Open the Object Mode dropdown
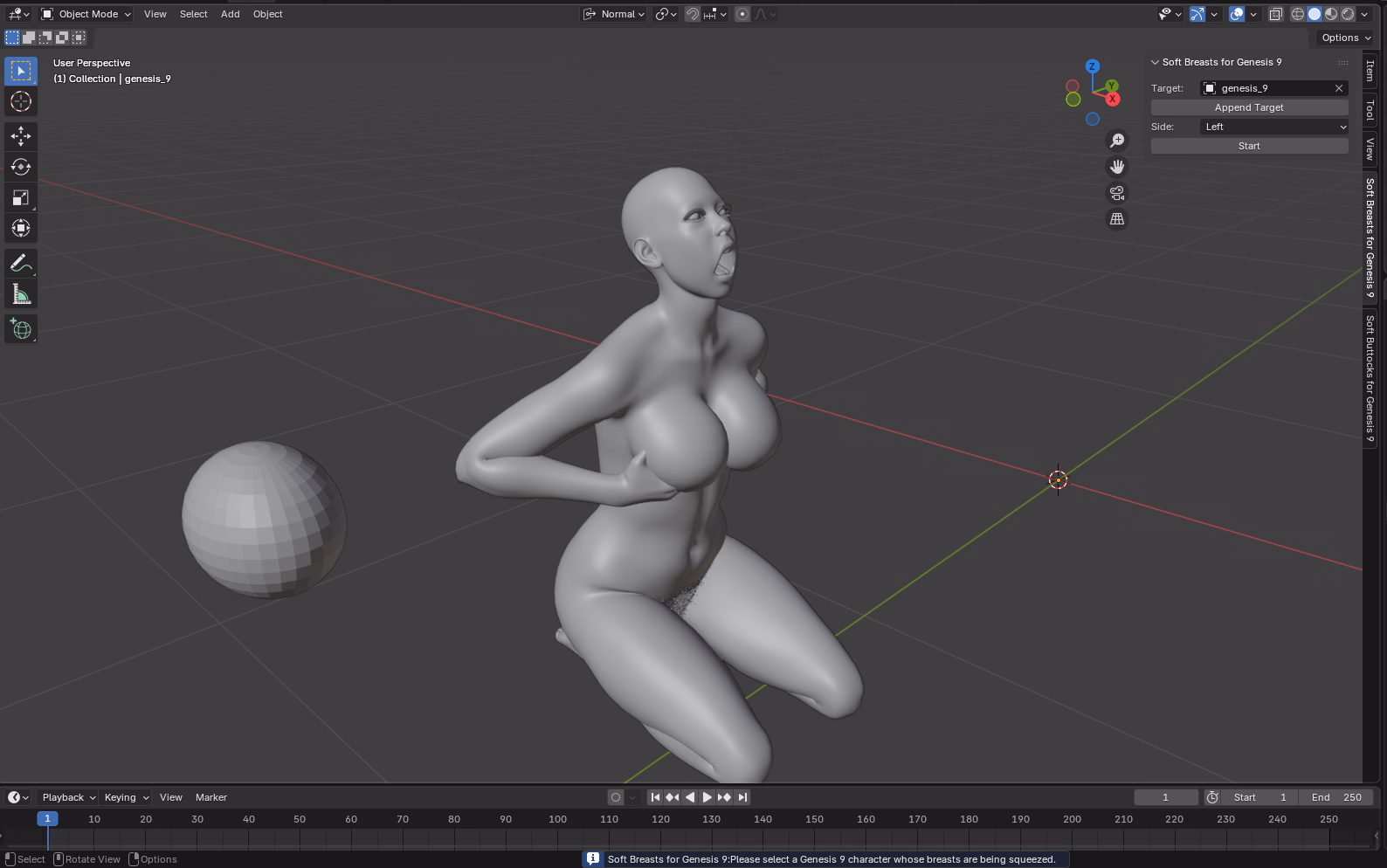The image size is (1387, 868). pyautogui.click(x=86, y=14)
